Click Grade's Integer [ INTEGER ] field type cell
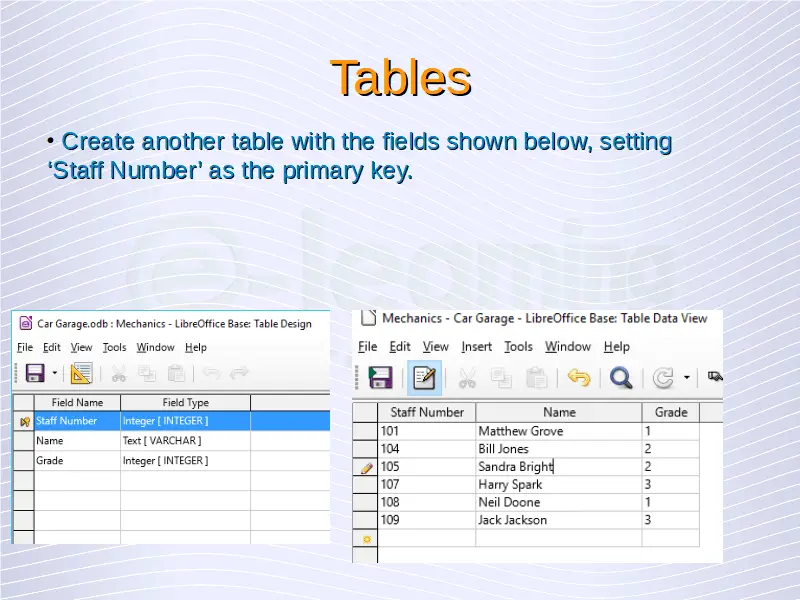800x600 pixels. pyautogui.click(x=186, y=461)
